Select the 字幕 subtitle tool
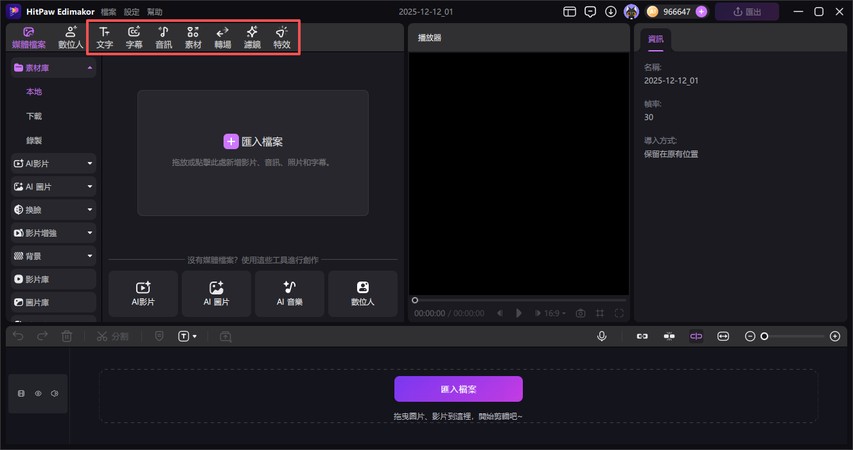Screen dimensions: 853x450 [x=134, y=38]
